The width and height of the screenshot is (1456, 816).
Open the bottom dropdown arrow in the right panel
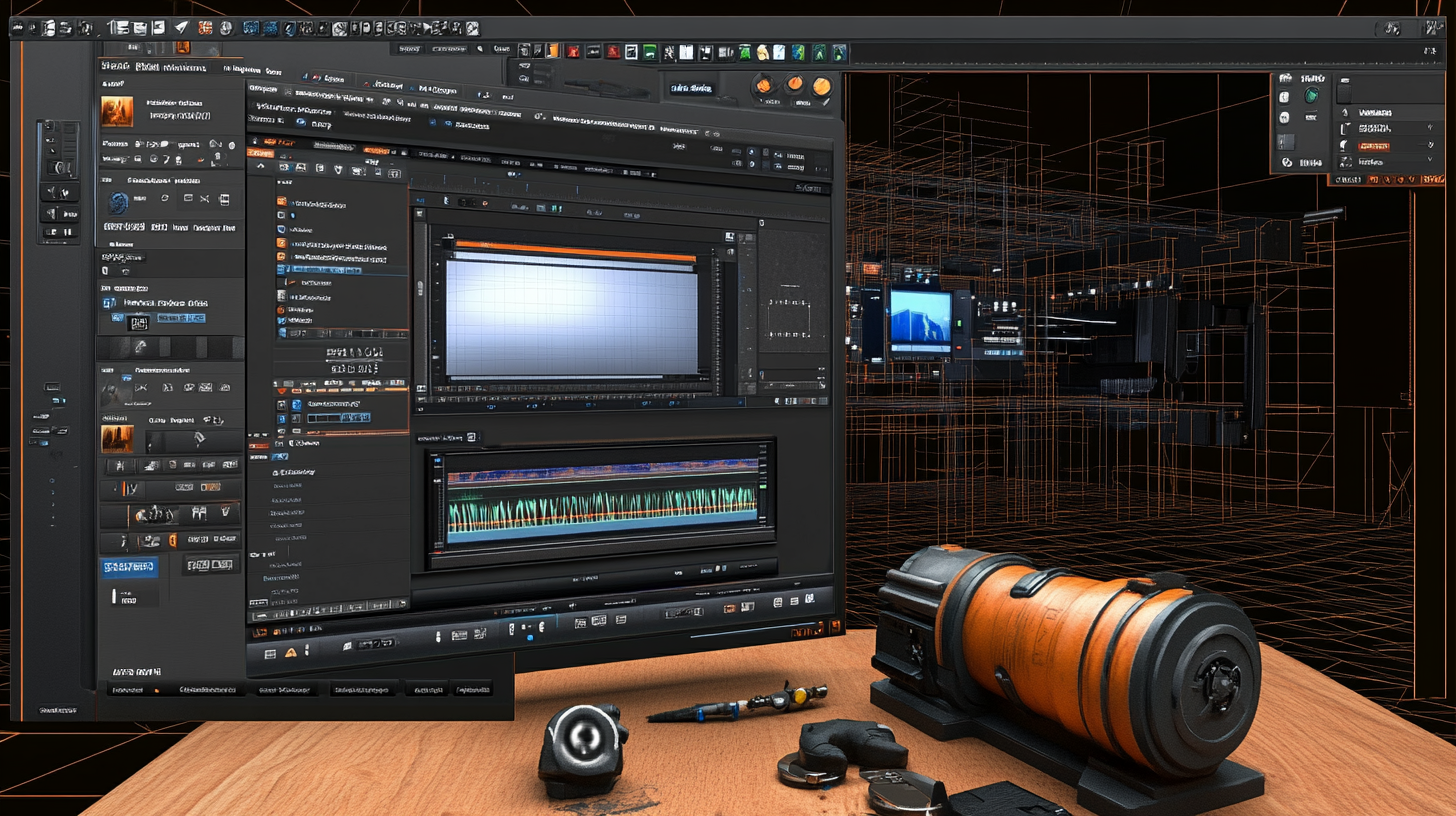point(1430,159)
